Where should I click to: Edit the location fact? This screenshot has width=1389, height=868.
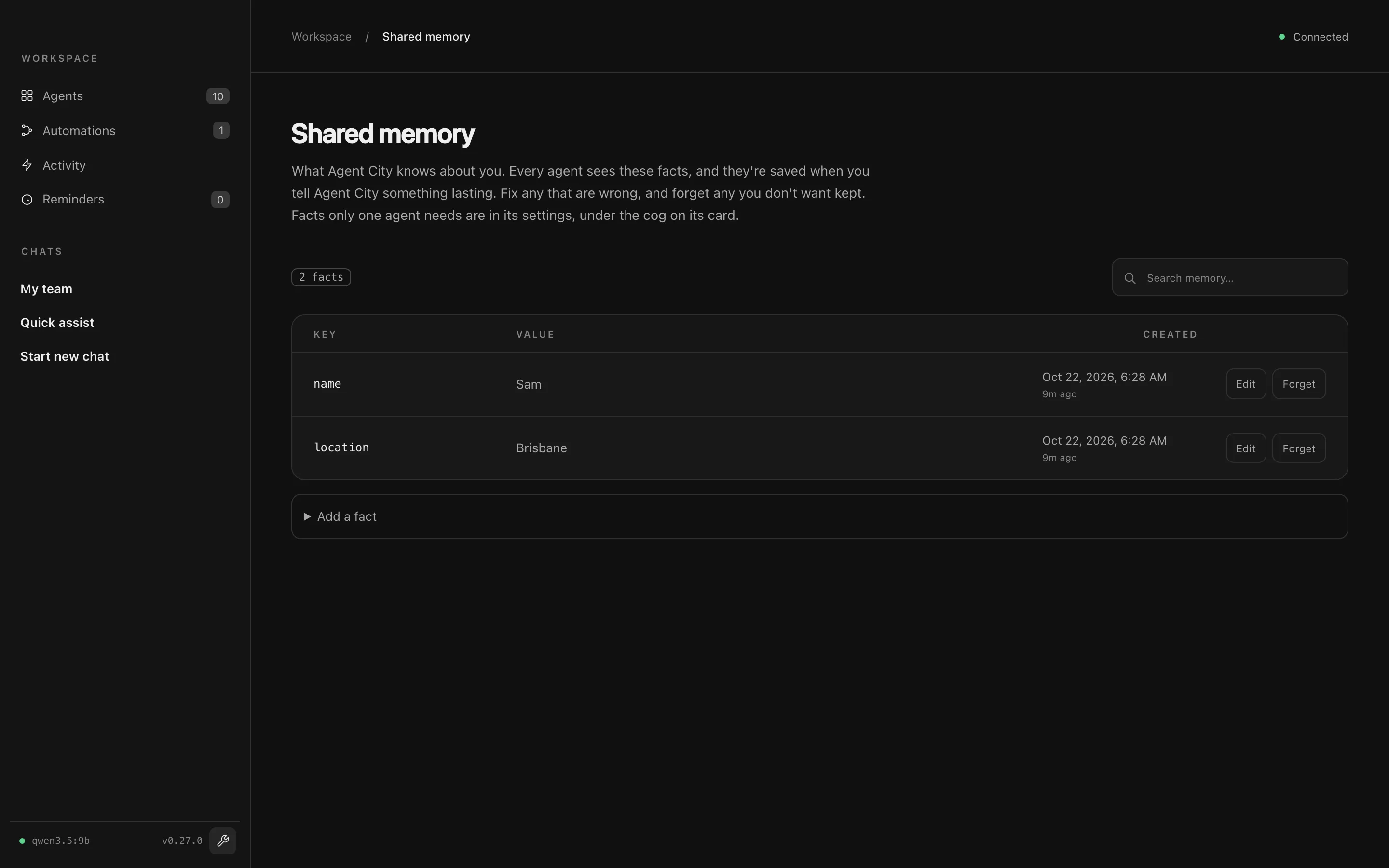pyautogui.click(x=1245, y=448)
